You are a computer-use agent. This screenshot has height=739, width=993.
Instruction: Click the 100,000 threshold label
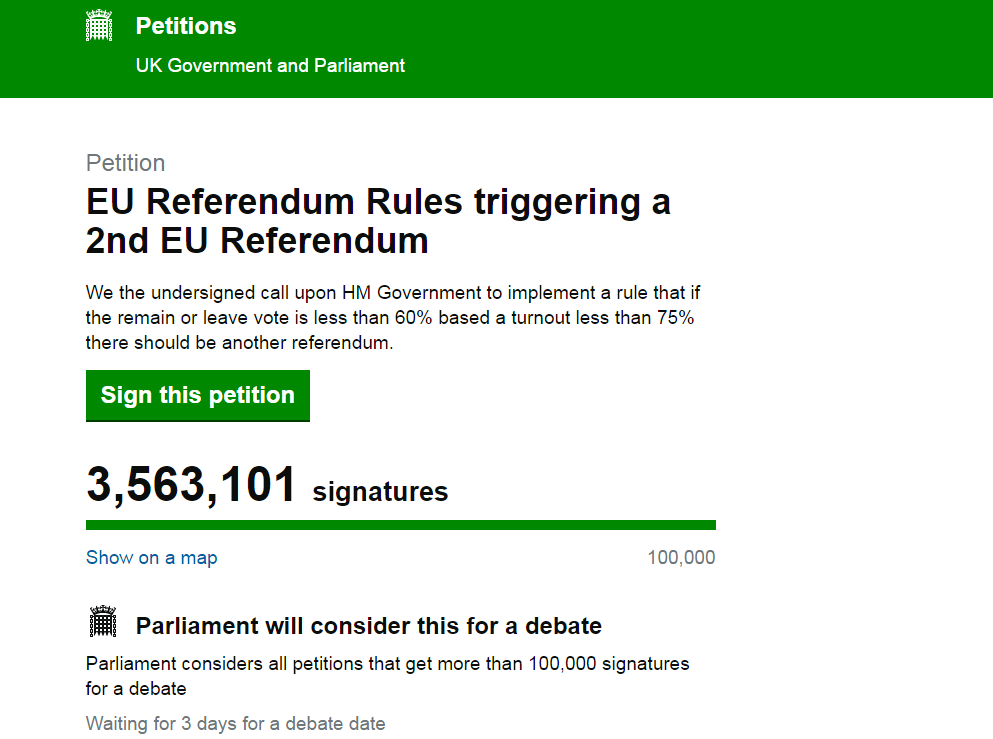(681, 558)
